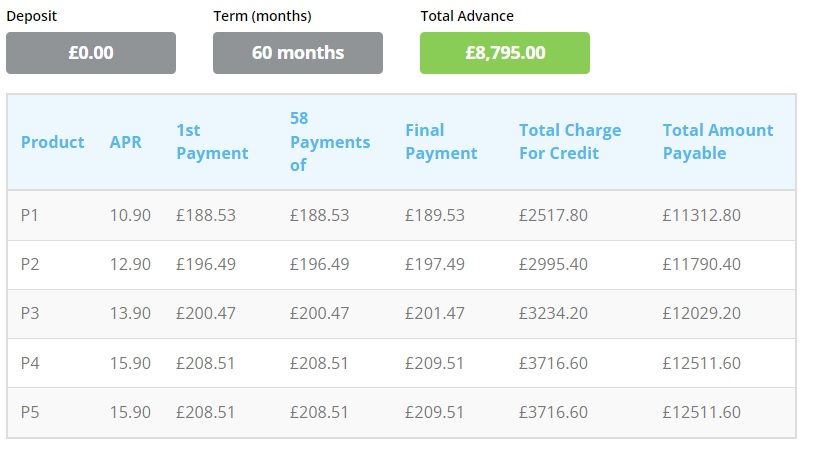Click the £8,795.00 Total Advance box
The image size is (817, 454).
click(505, 53)
